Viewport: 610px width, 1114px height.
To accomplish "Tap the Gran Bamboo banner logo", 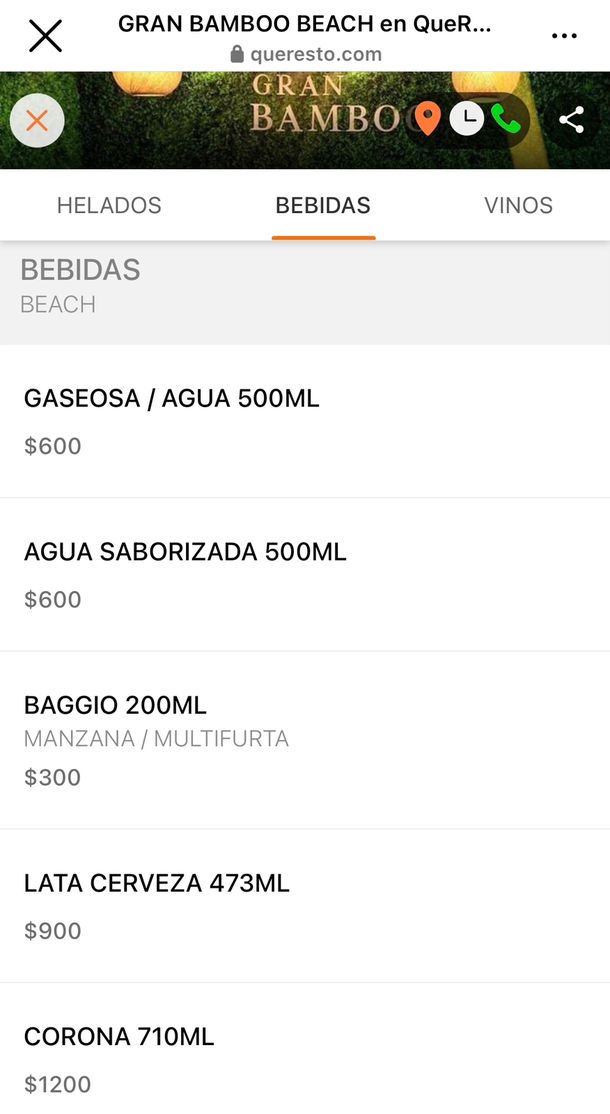I will click(320, 105).
